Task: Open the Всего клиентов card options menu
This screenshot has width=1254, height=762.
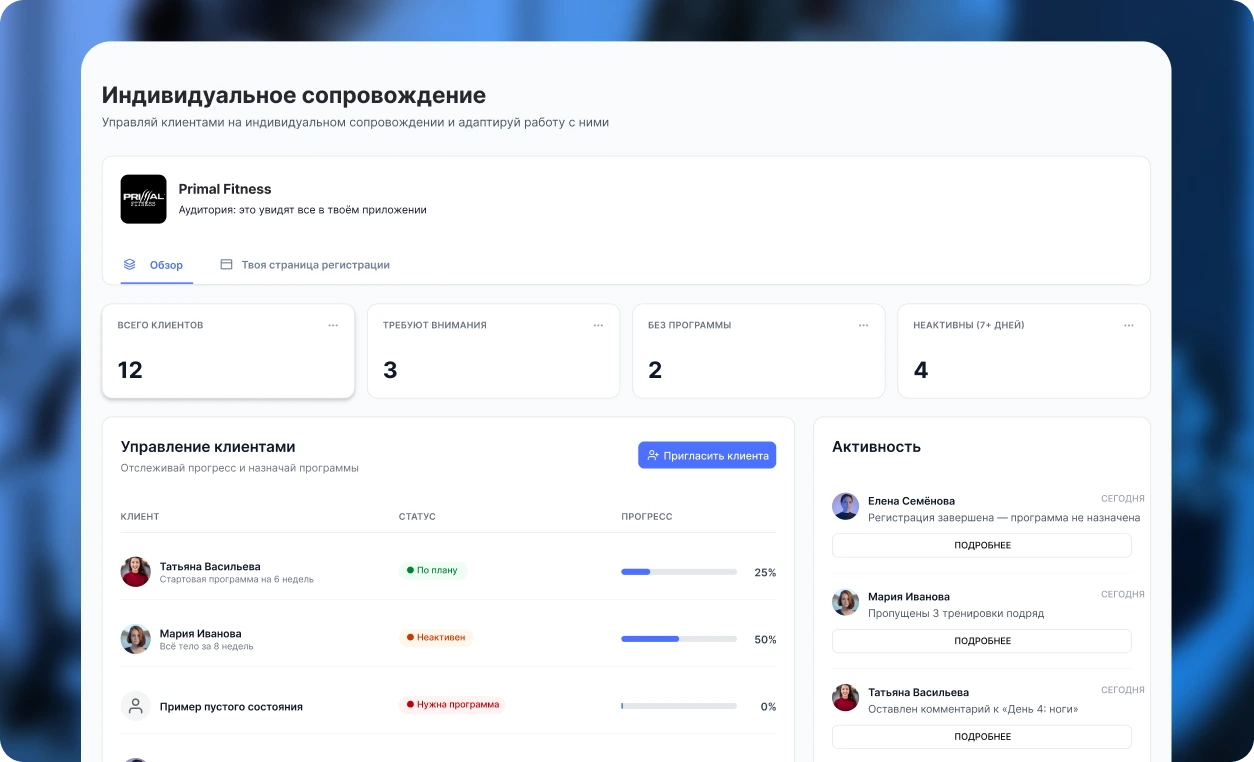Action: point(333,325)
